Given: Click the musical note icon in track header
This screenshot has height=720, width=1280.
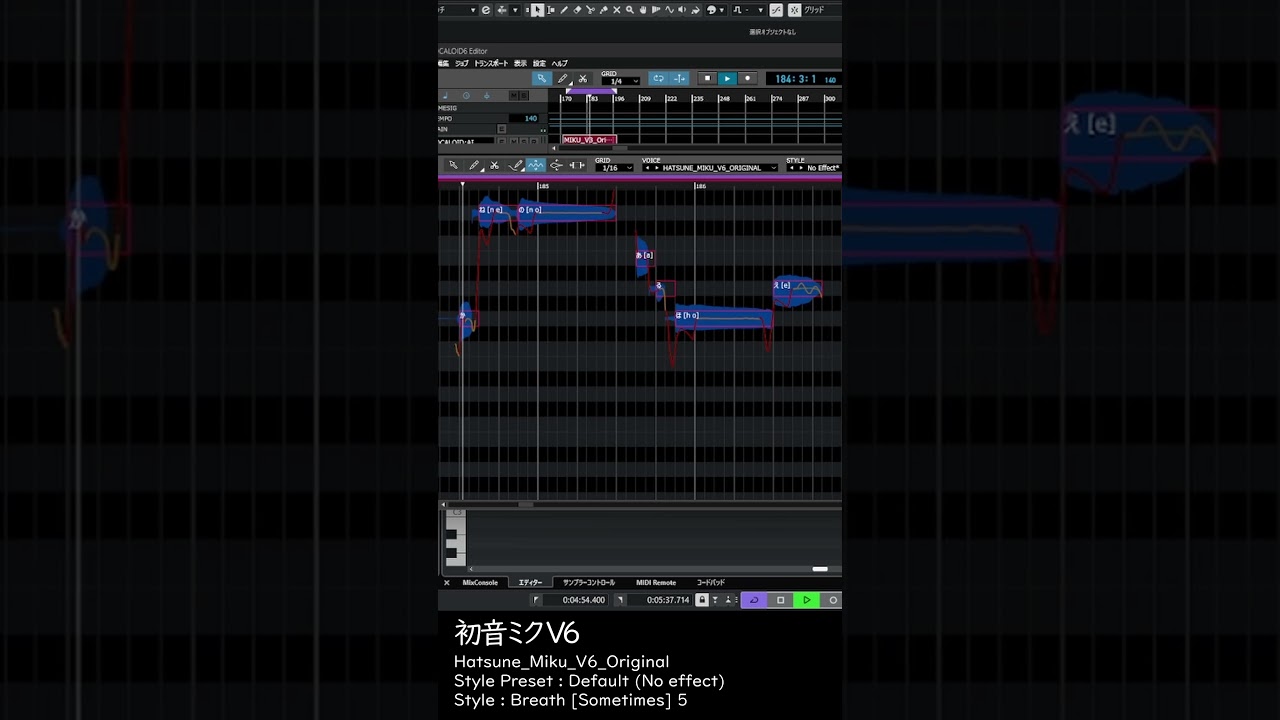Looking at the screenshot, I should 445,95.
